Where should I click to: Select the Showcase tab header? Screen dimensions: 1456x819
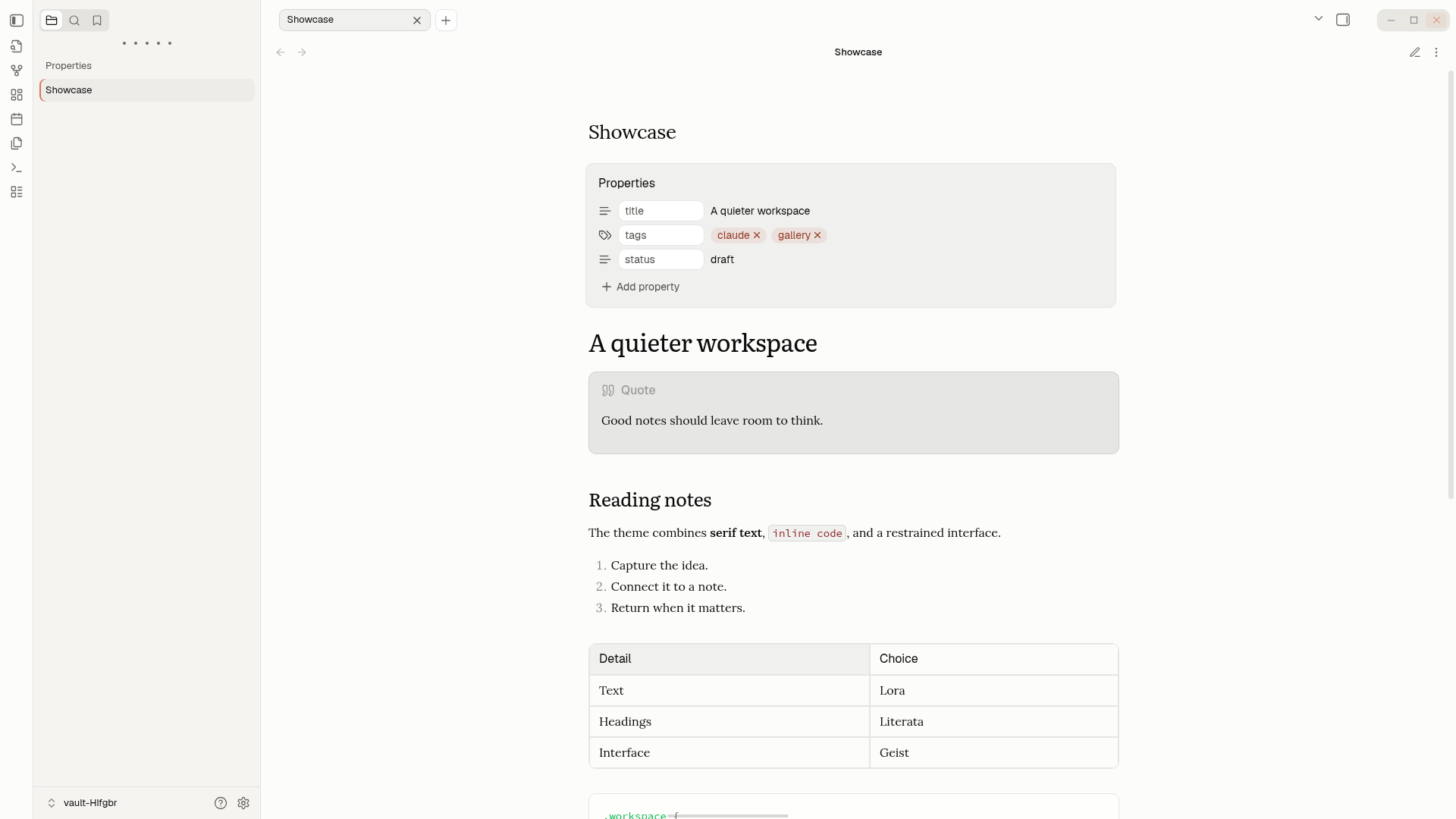pyautogui.click(x=354, y=20)
